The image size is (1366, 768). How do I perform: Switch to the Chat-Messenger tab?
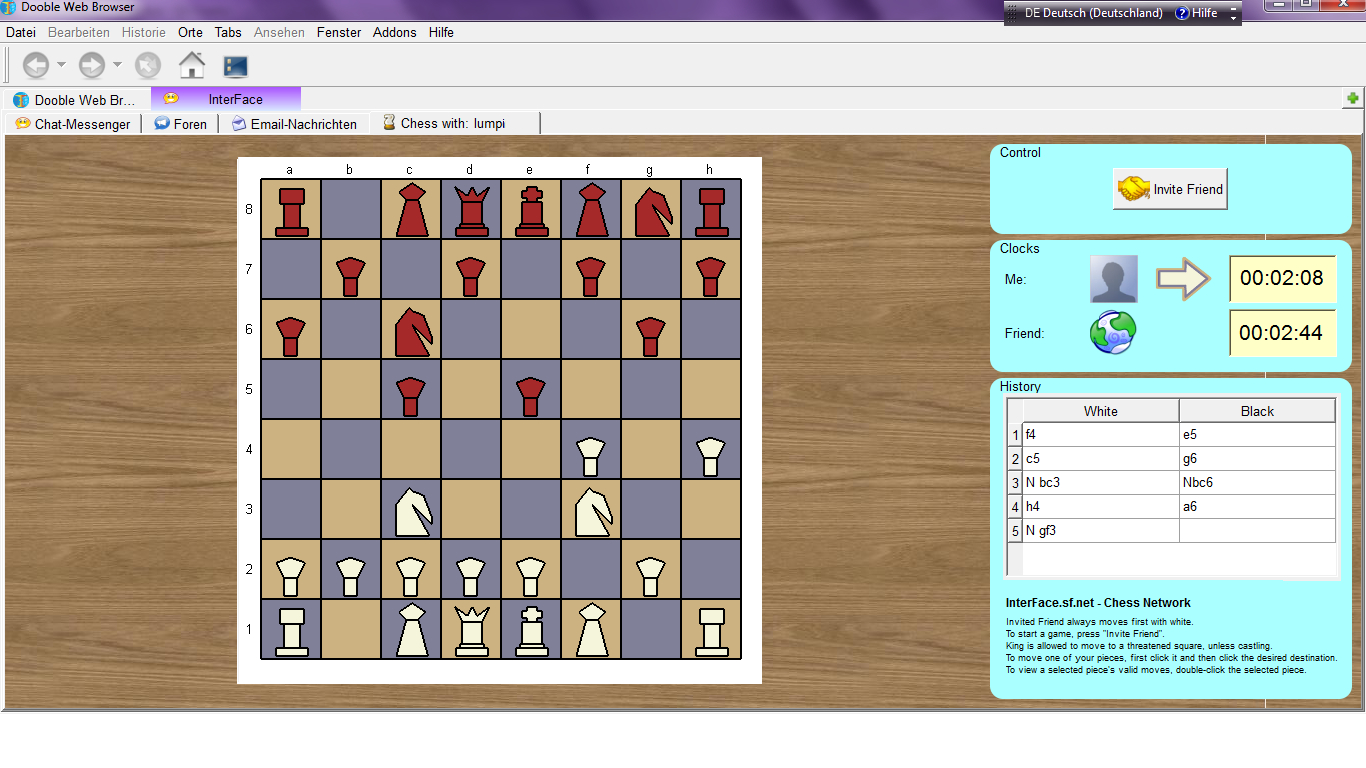coord(73,124)
